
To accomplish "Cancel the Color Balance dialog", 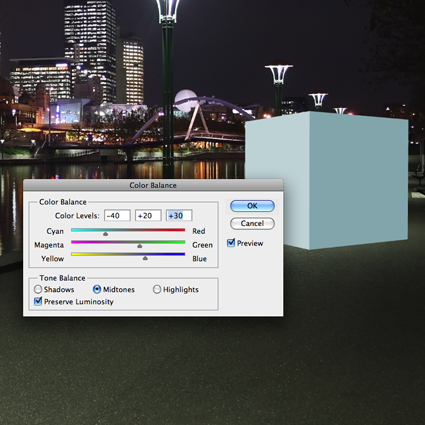I will [252, 223].
